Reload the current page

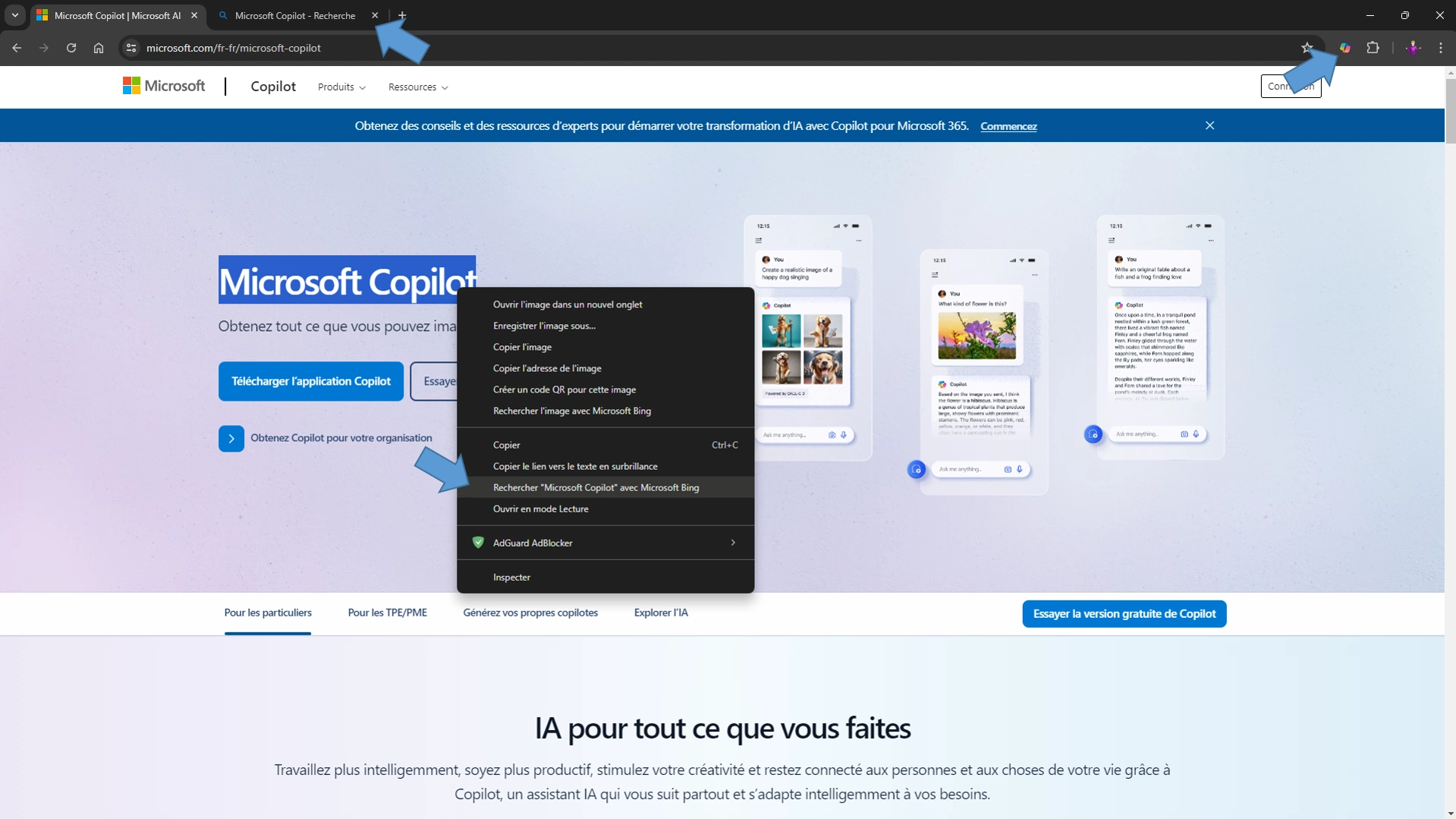click(71, 47)
